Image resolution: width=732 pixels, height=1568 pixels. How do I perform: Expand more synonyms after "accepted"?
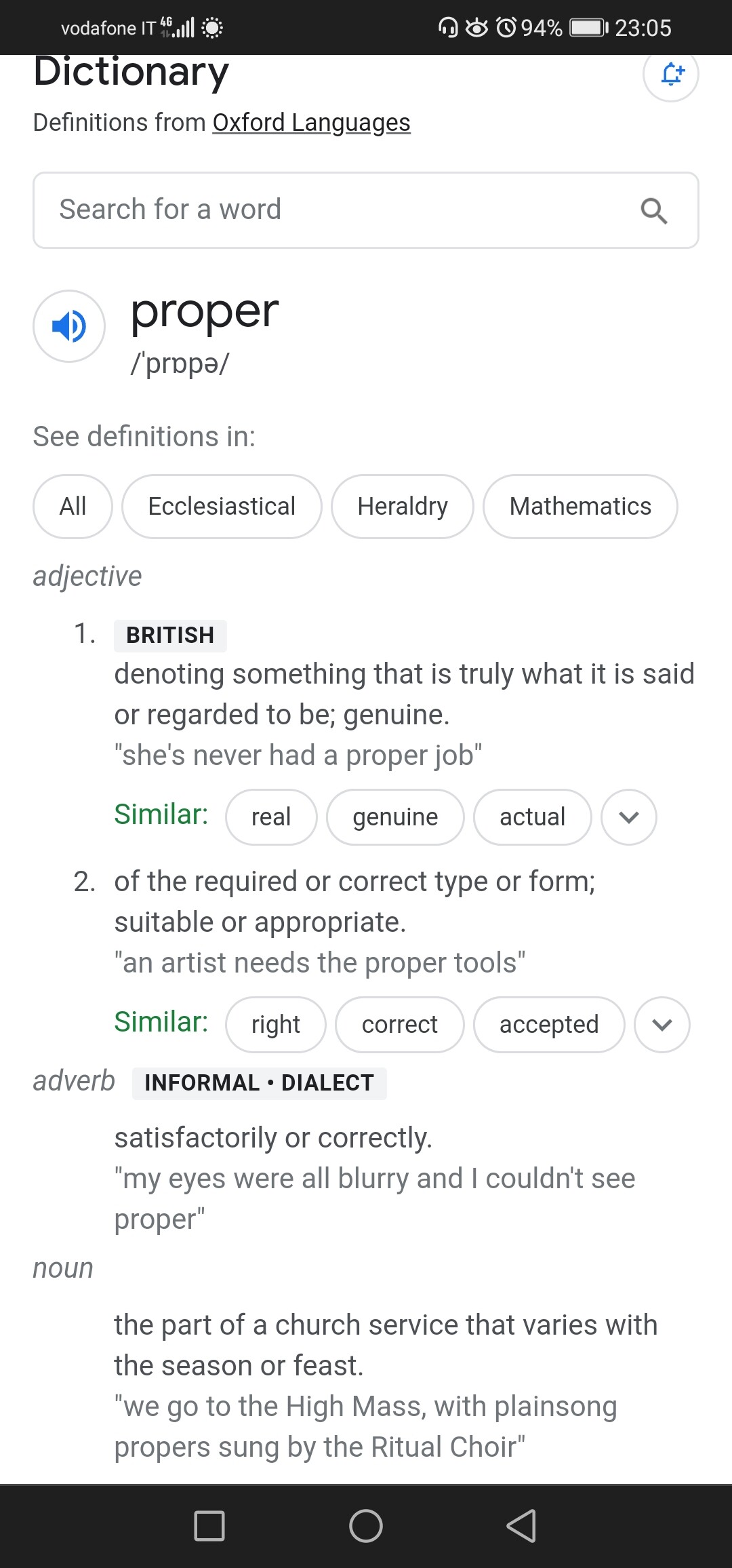tap(662, 1025)
